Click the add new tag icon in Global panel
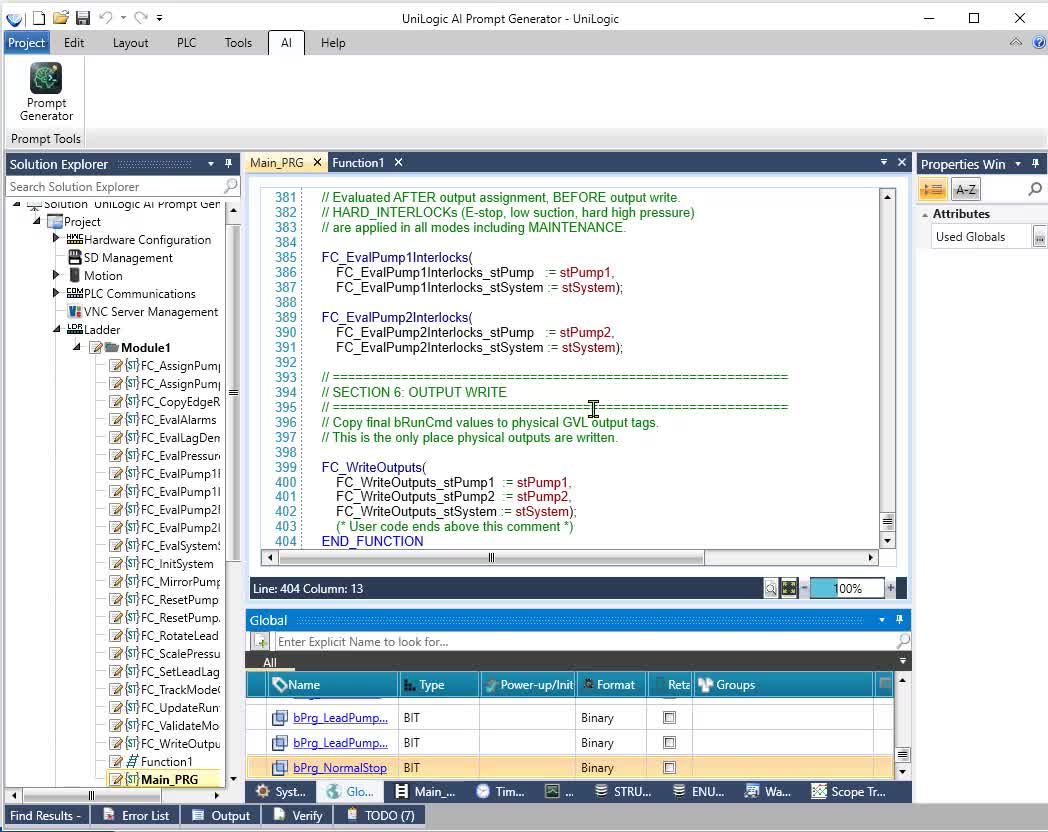Image resolution: width=1048 pixels, height=832 pixels. click(x=261, y=642)
